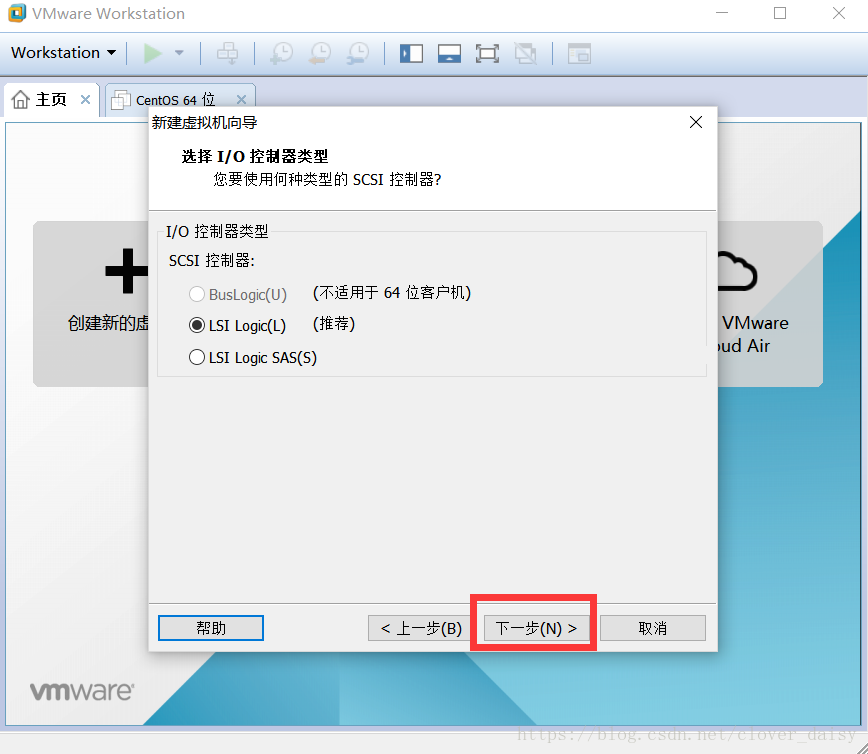Select the BusLogic(U) radio button

(x=197, y=294)
